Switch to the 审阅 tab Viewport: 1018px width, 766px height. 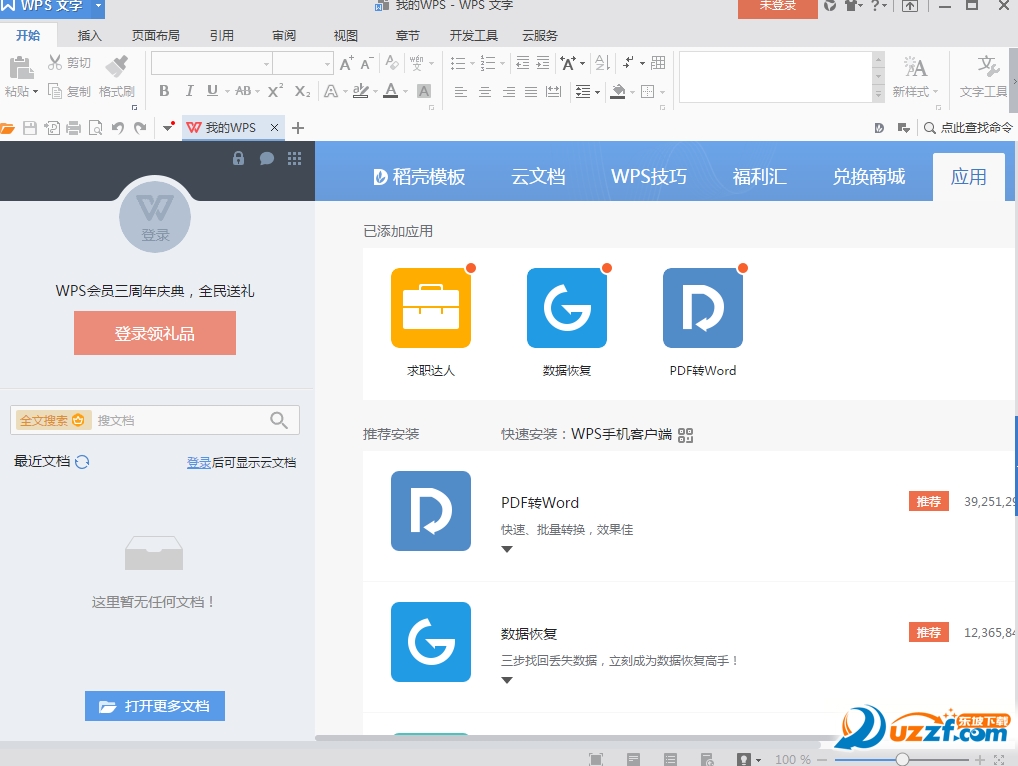(284, 36)
